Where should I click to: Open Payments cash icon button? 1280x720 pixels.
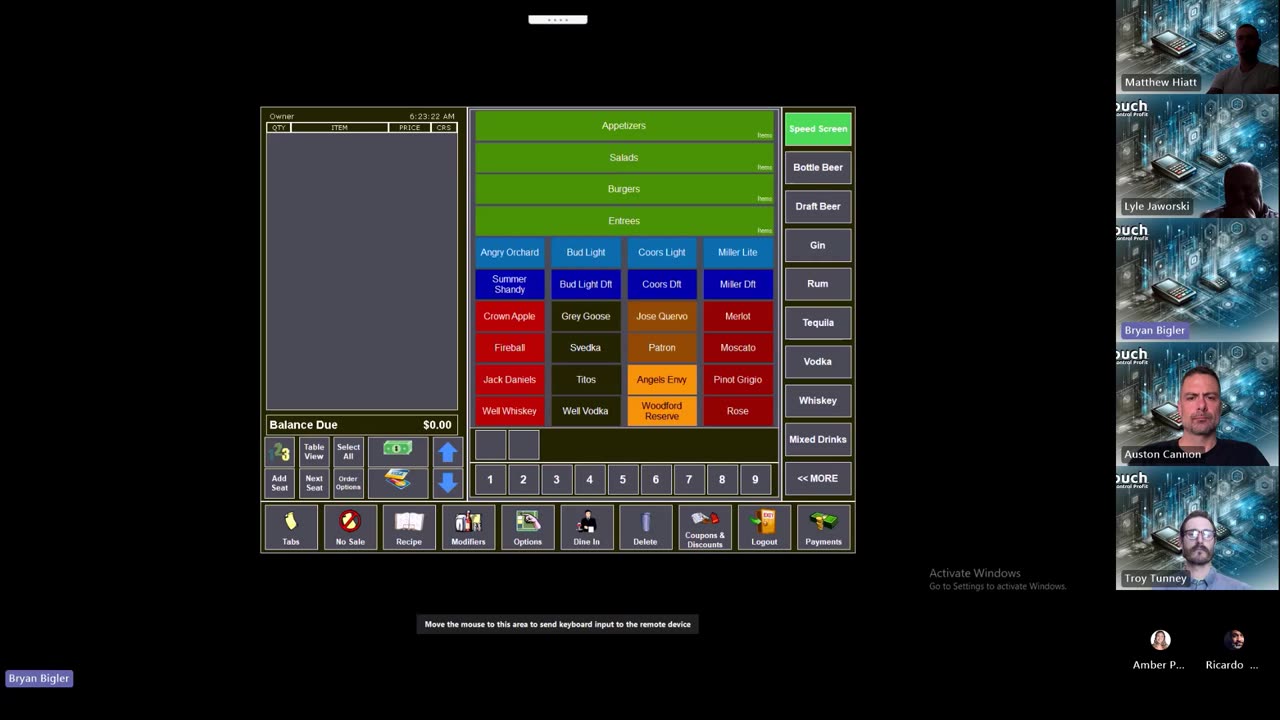824,527
